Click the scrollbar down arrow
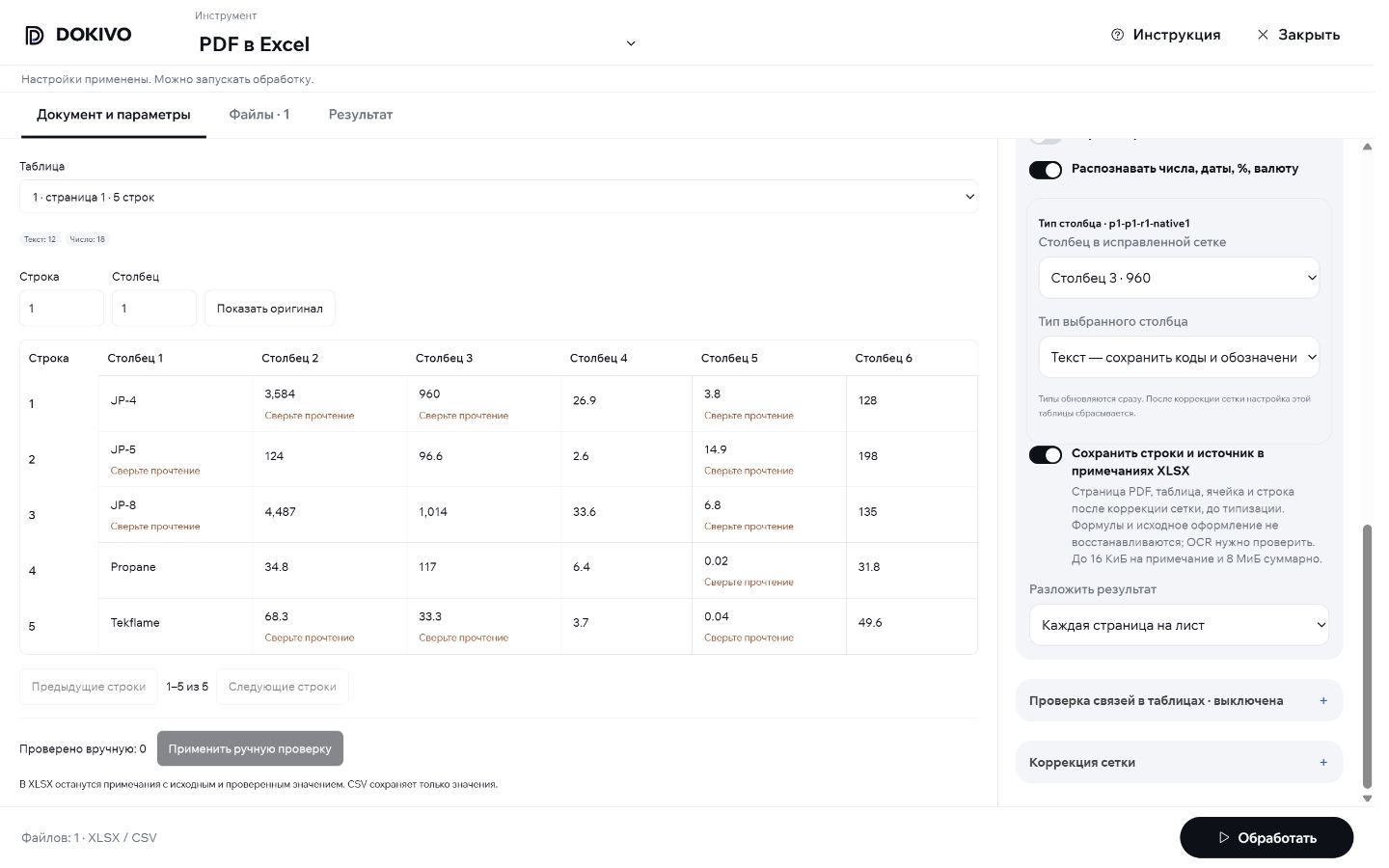This screenshot has height=868, width=1389. click(1367, 799)
